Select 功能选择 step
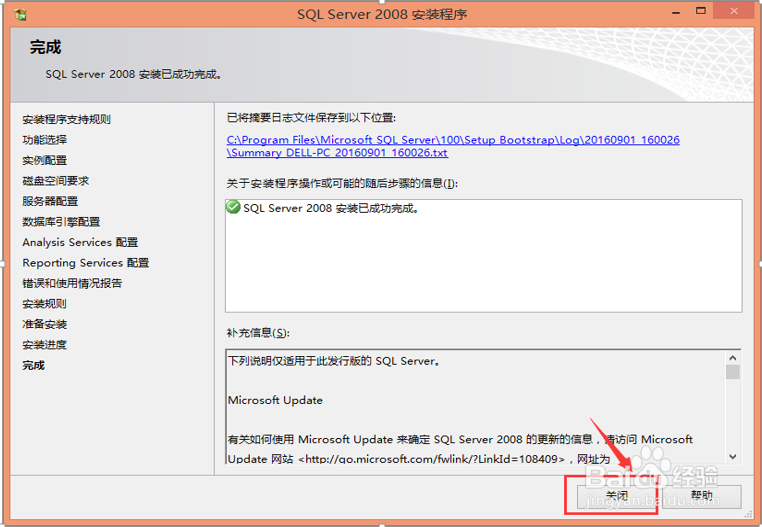762x527 pixels. [45, 140]
